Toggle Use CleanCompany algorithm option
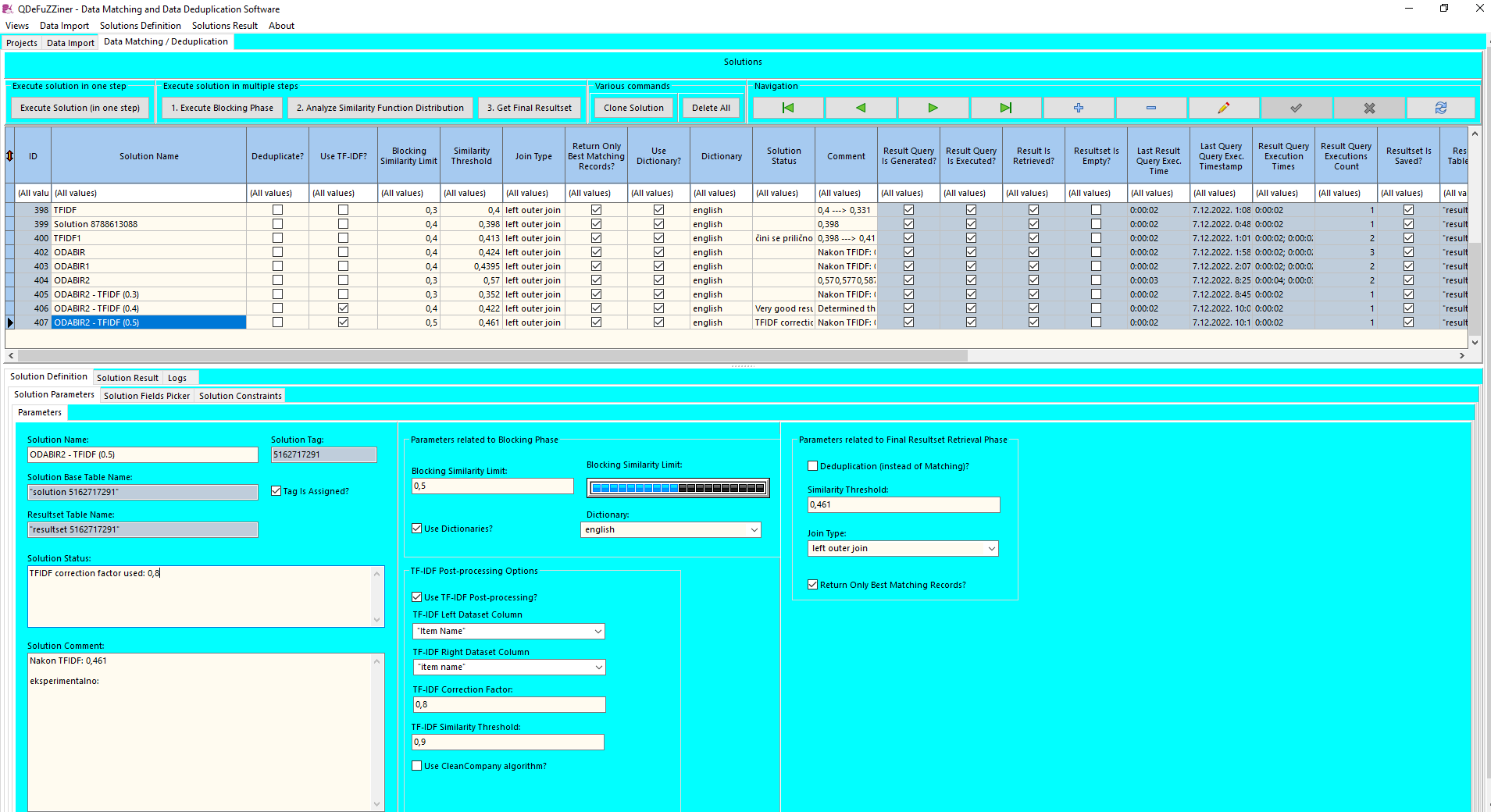 [x=417, y=766]
